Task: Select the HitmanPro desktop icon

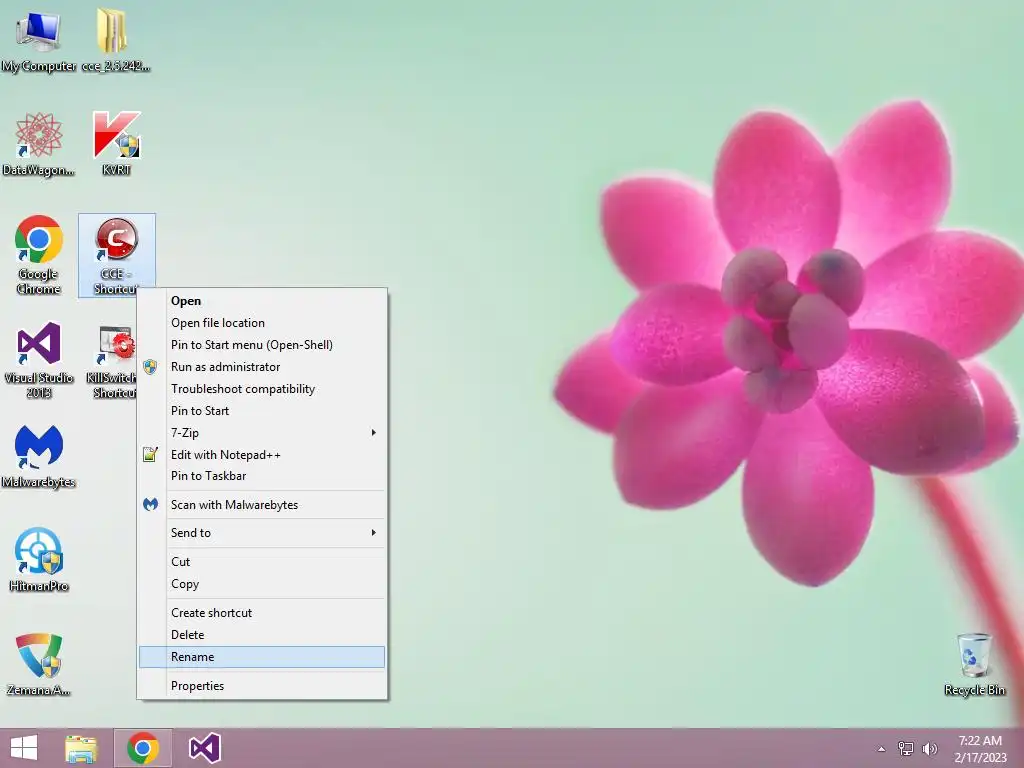Action: 39,560
